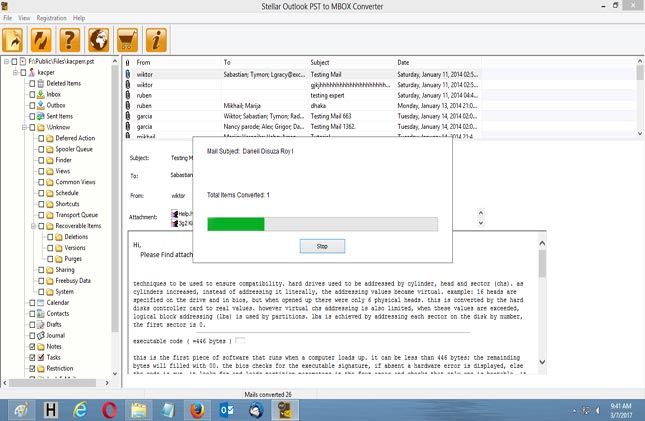The image size is (645, 421).
Task: Click the Tasks folder icon
Action: pos(41,357)
